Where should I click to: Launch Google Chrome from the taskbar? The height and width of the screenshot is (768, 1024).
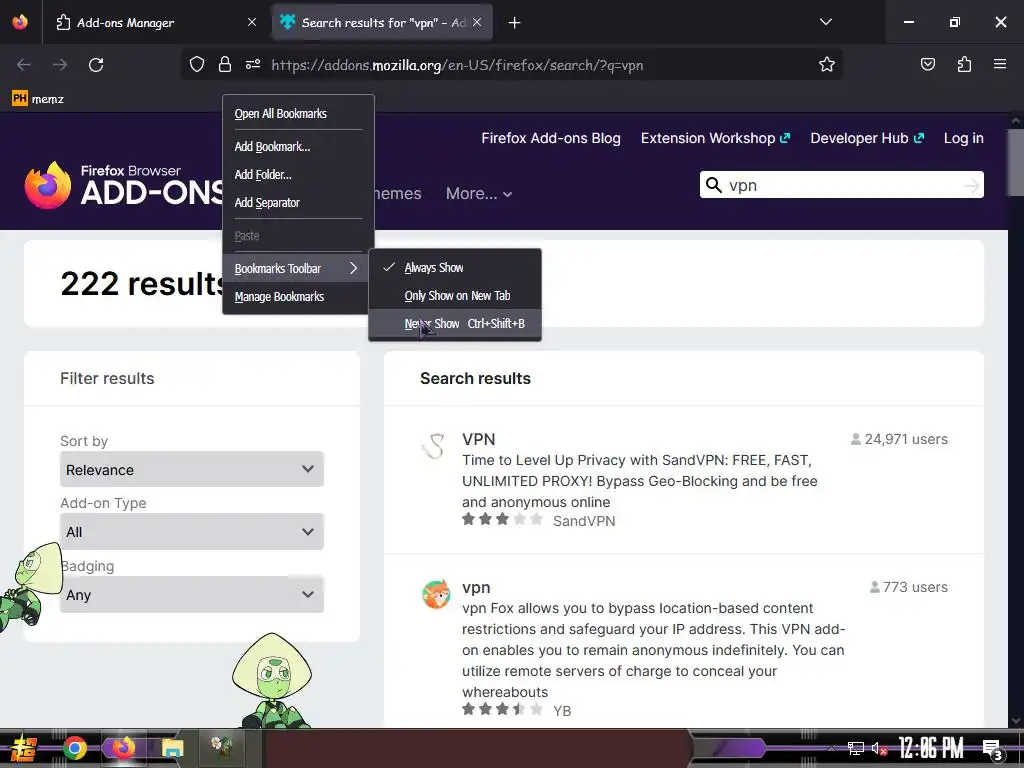pyautogui.click(x=75, y=748)
